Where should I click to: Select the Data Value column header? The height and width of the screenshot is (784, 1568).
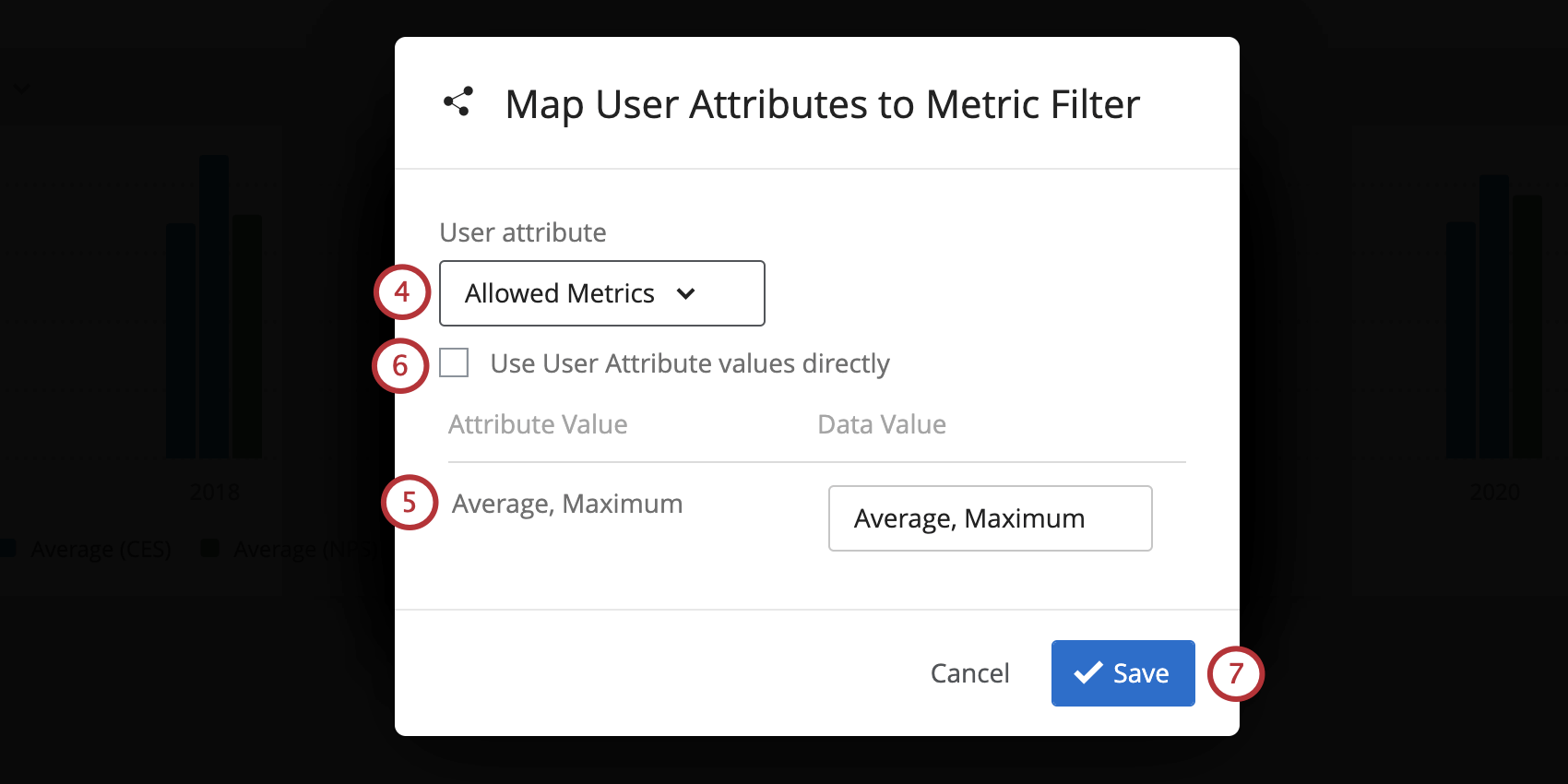coord(881,424)
